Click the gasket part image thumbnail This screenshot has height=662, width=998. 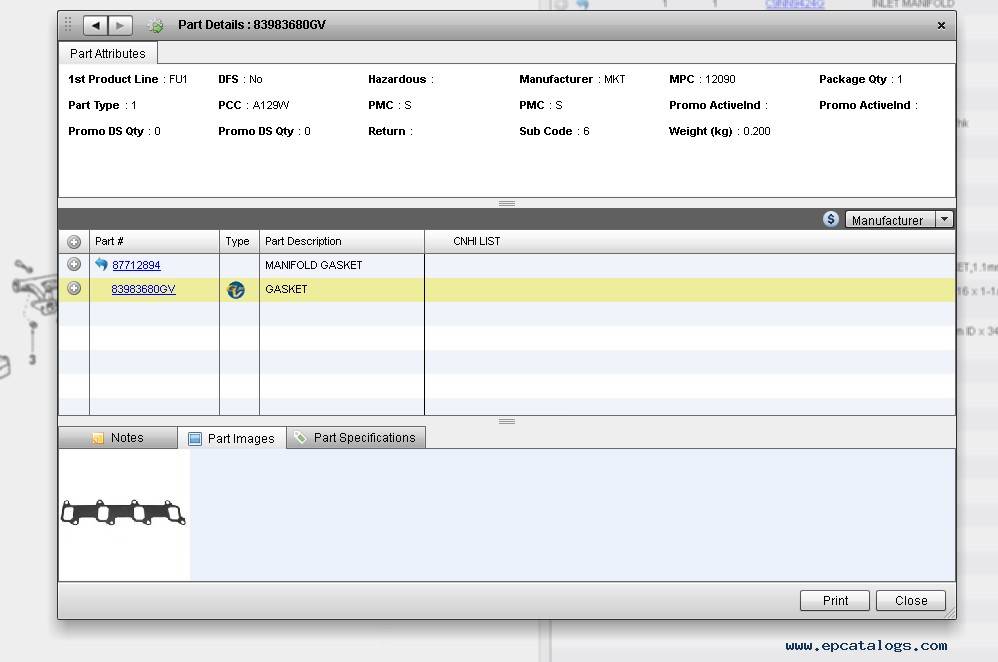pyautogui.click(x=124, y=514)
